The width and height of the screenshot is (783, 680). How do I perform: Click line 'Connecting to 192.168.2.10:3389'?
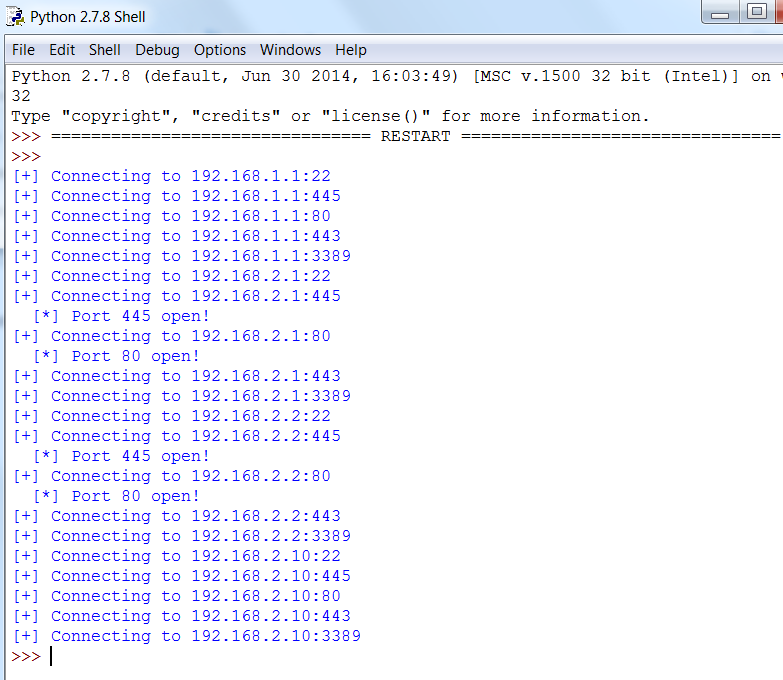[187, 636]
